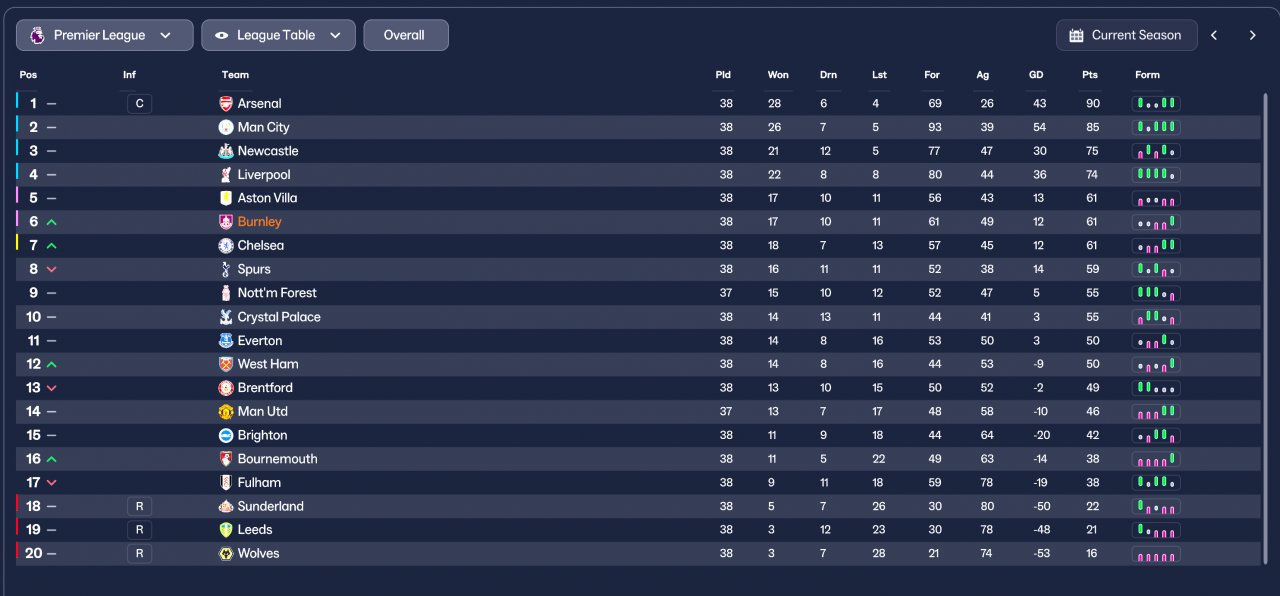
Task: Click the champion 'C' info badge for Arsenal
Action: (x=139, y=103)
